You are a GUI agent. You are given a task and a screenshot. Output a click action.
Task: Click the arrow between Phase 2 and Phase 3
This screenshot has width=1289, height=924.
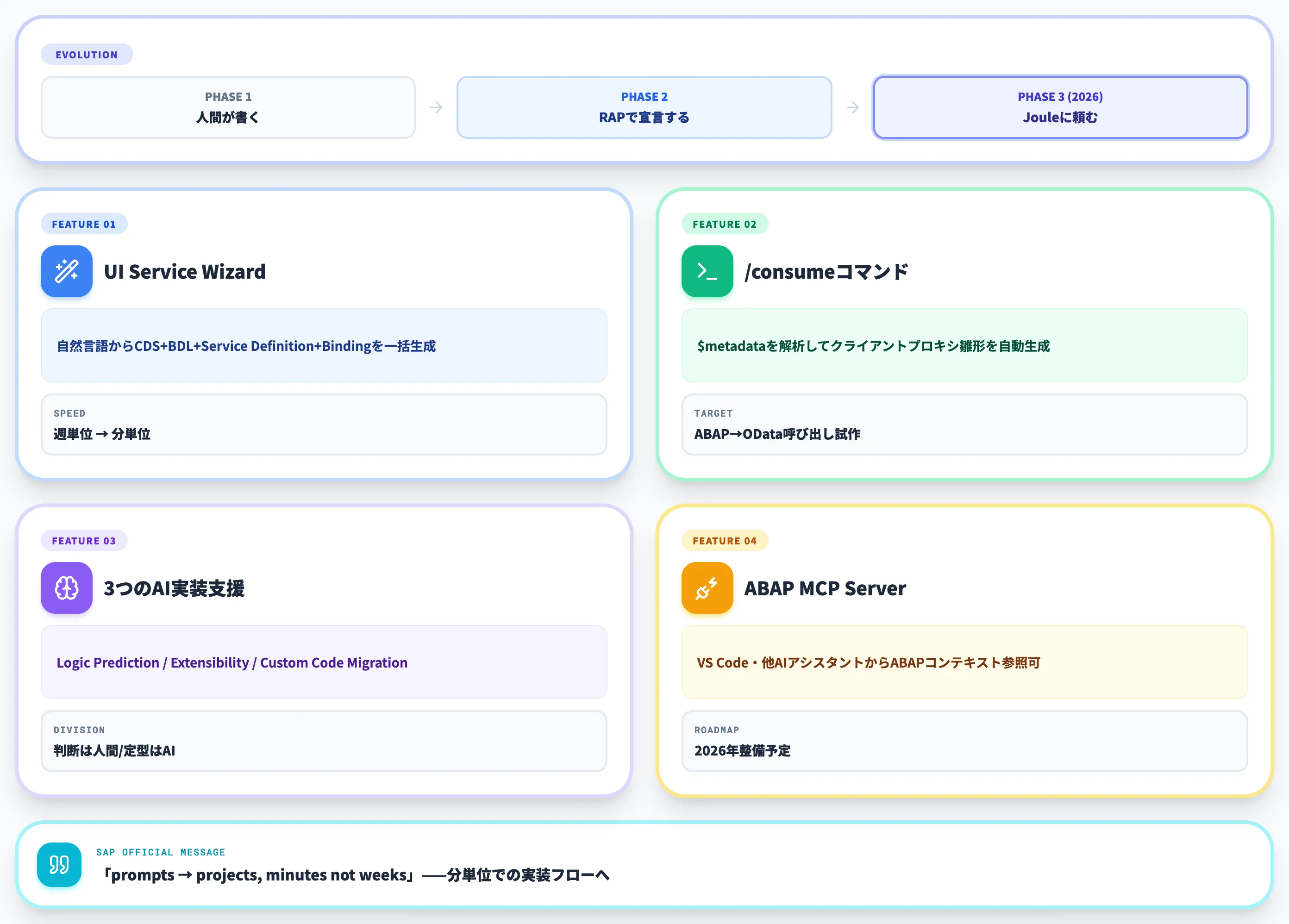coord(852,107)
